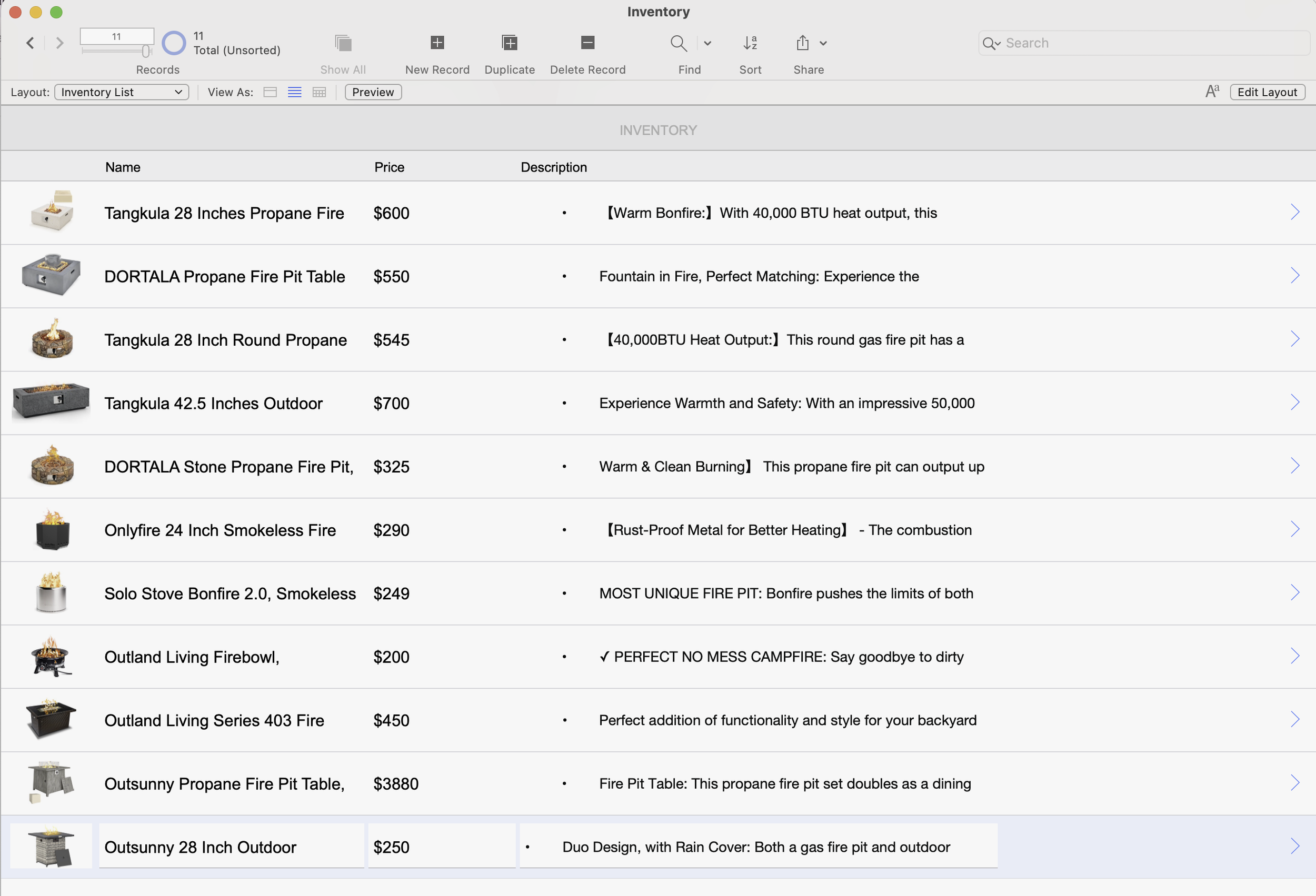Duplicate the current record
The height and width of the screenshot is (896, 1316).
click(x=510, y=43)
